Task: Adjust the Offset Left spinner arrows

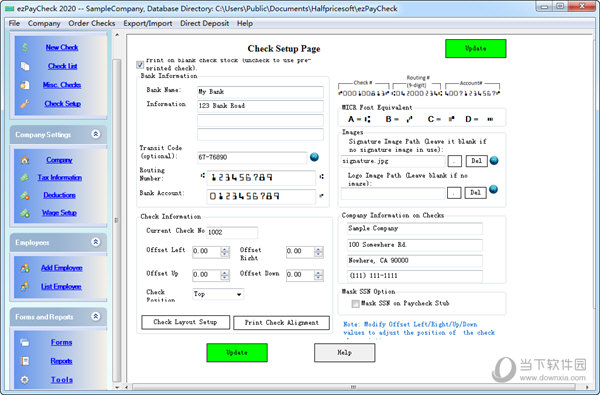Action: point(225,251)
